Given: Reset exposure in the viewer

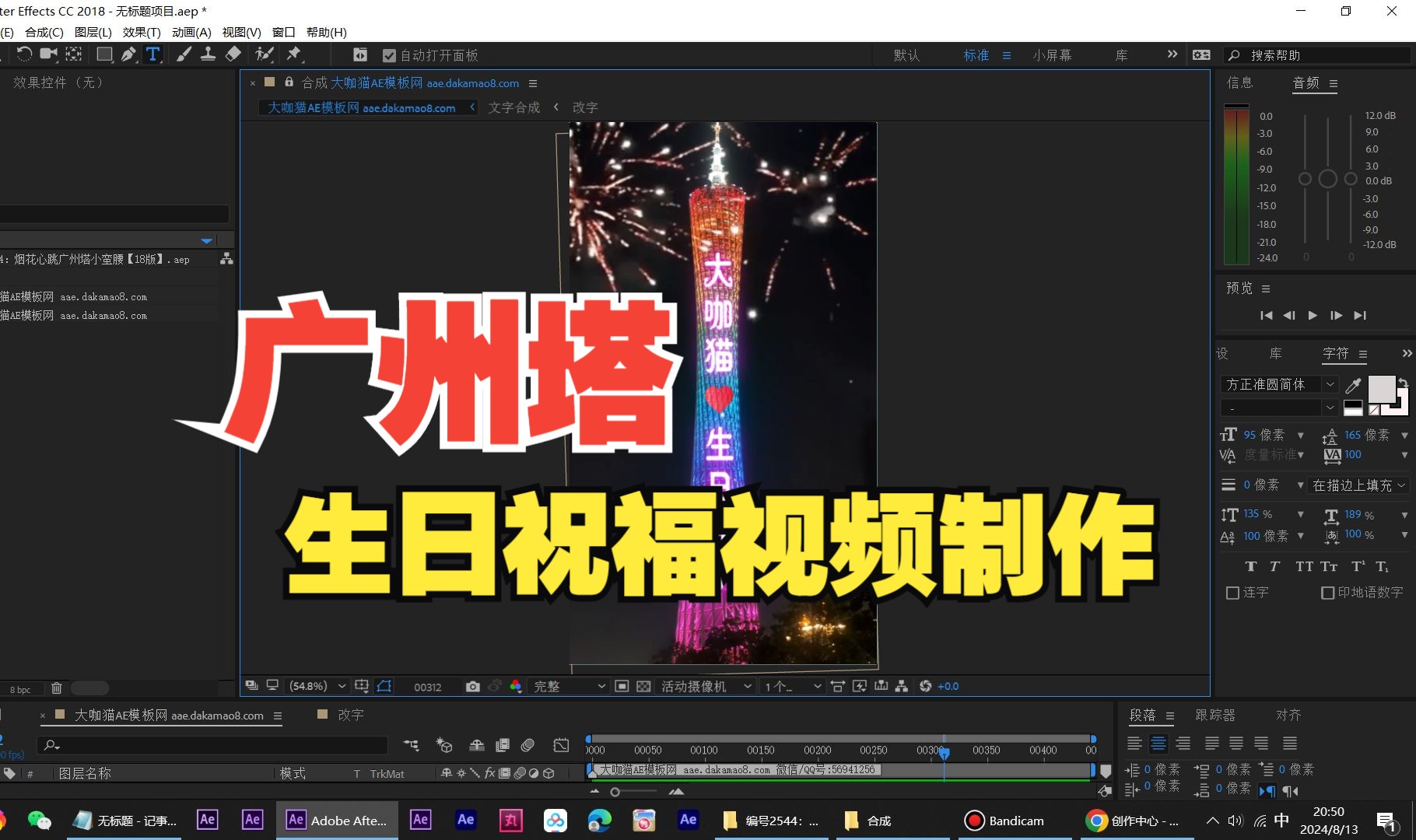Looking at the screenshot, I should 925,686.
